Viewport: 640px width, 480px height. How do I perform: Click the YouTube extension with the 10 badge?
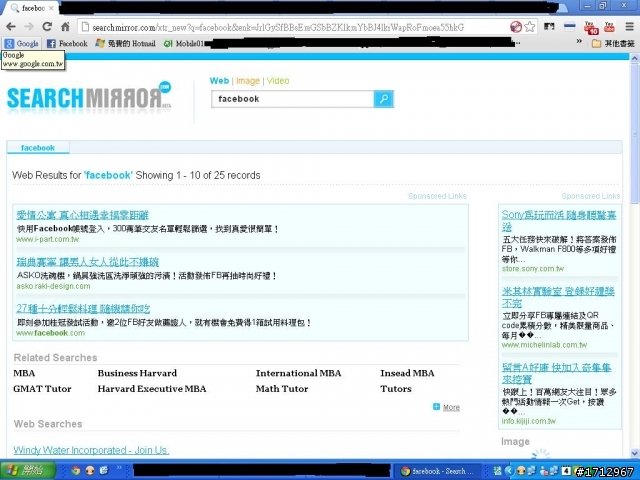(x=590, y=27)
